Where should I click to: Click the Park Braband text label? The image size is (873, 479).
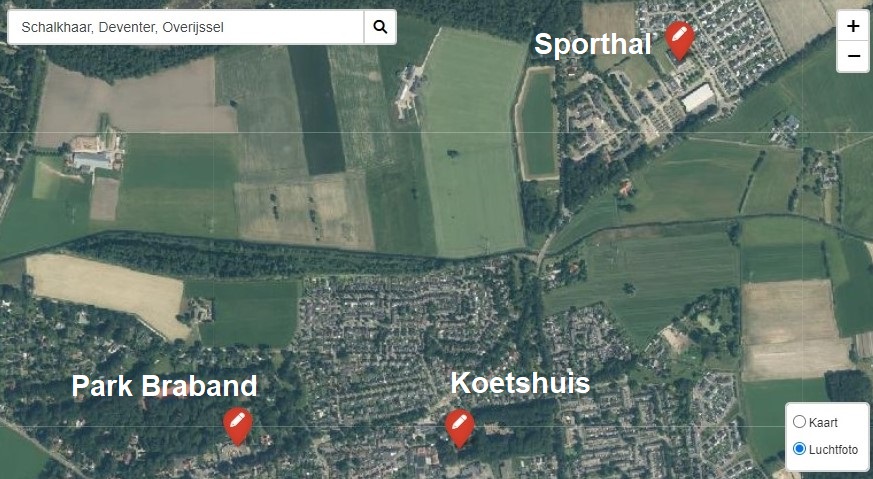(x=164, y=385)
